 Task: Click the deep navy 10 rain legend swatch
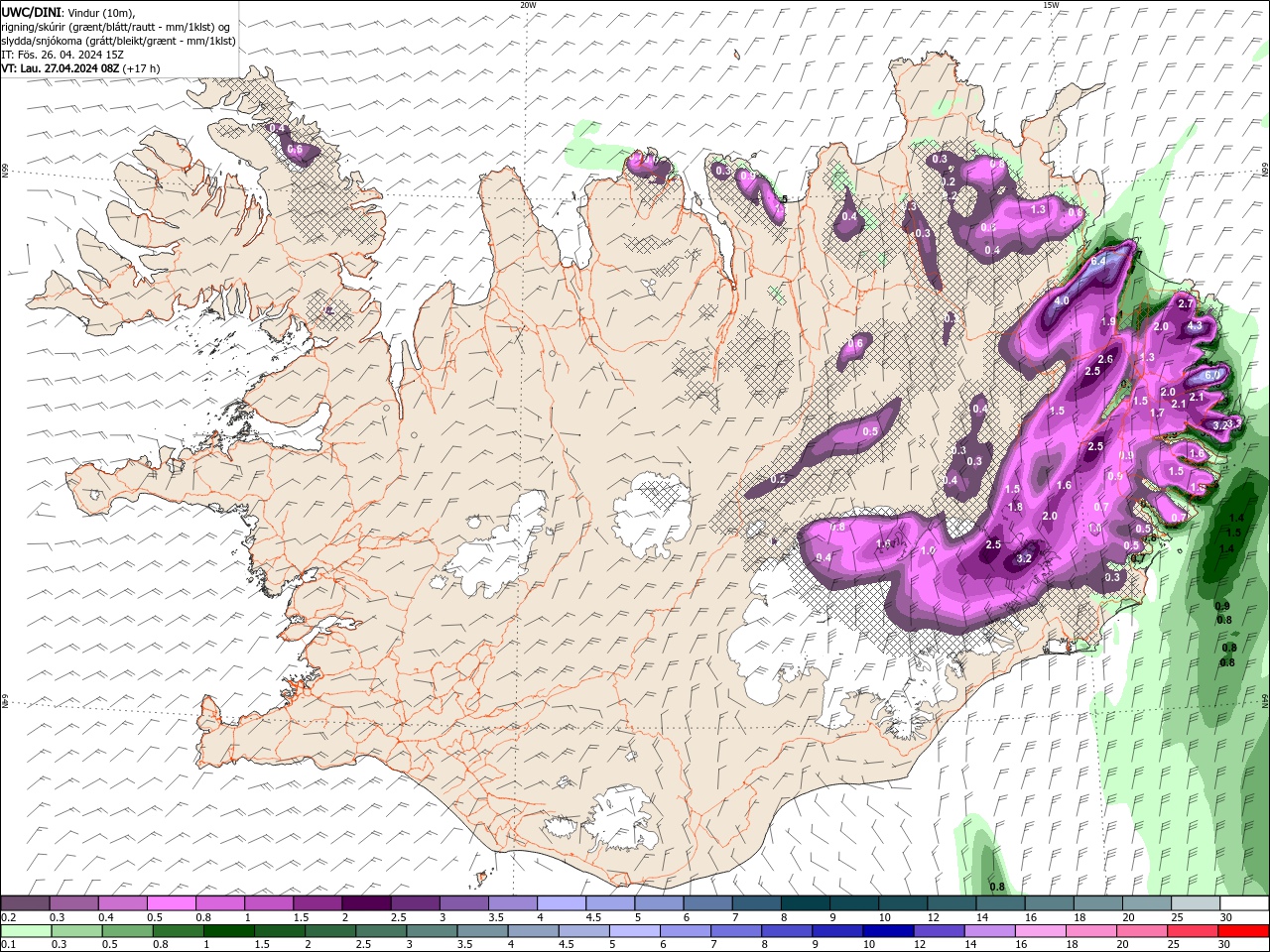pos(888,931)
